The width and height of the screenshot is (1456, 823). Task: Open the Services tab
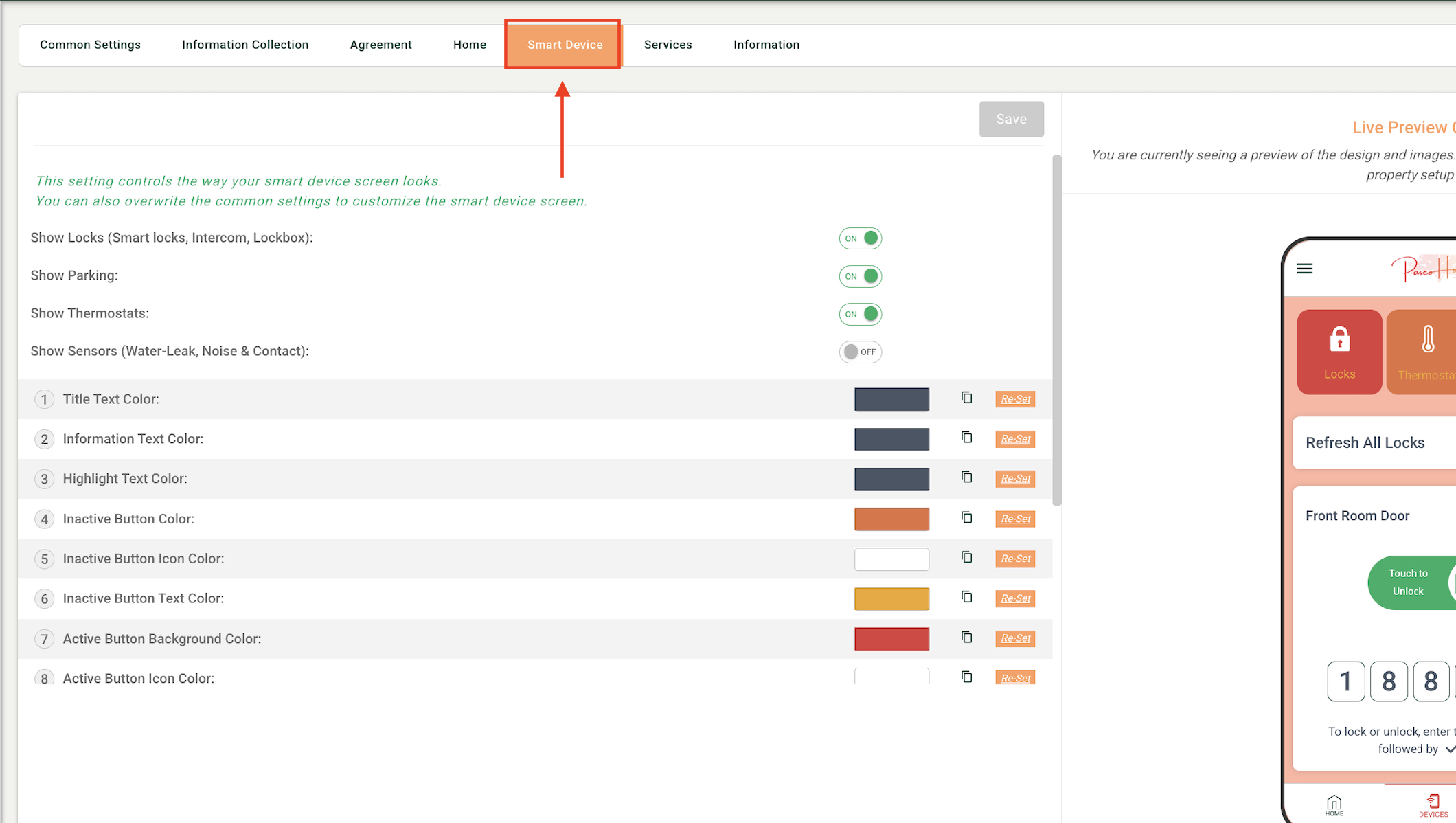point(668,45)
